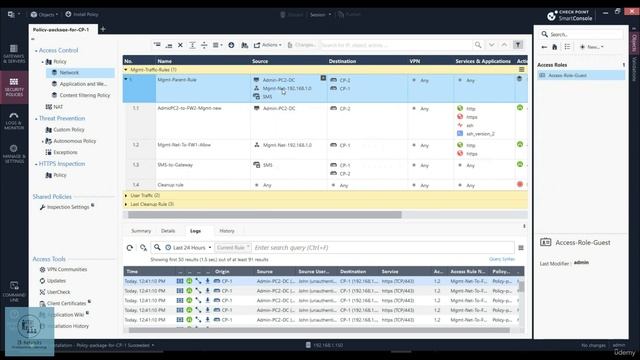Open the Objects menu dropdown
640x360 pixels.
click(x=44, y=14)
